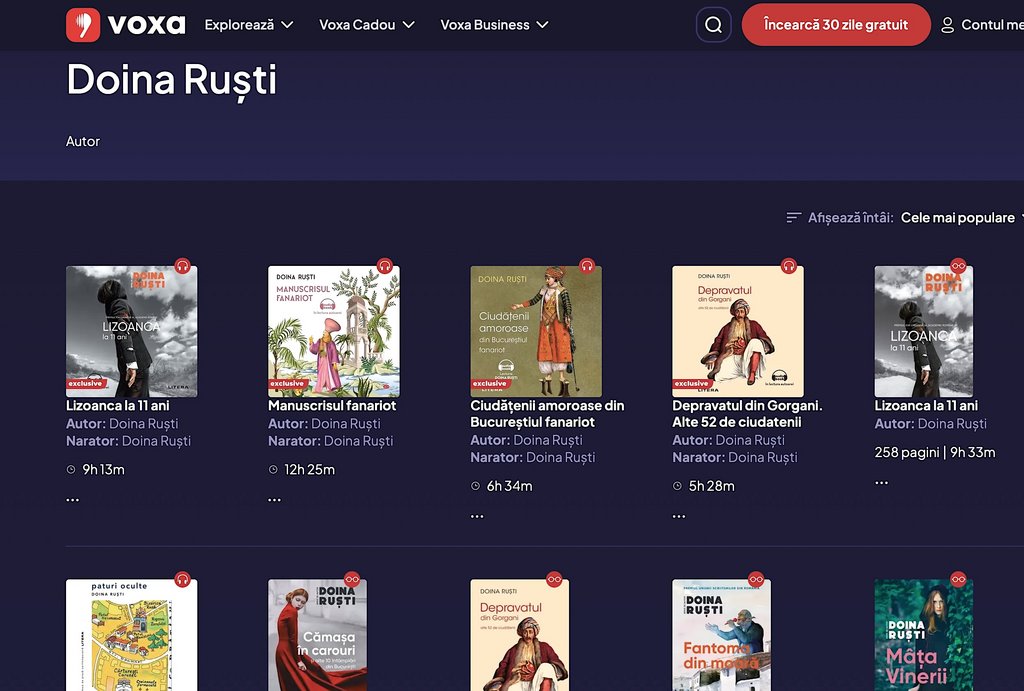Click Încearcă 30 zile gratuit button
The image size is (1024, 691).
836,25
